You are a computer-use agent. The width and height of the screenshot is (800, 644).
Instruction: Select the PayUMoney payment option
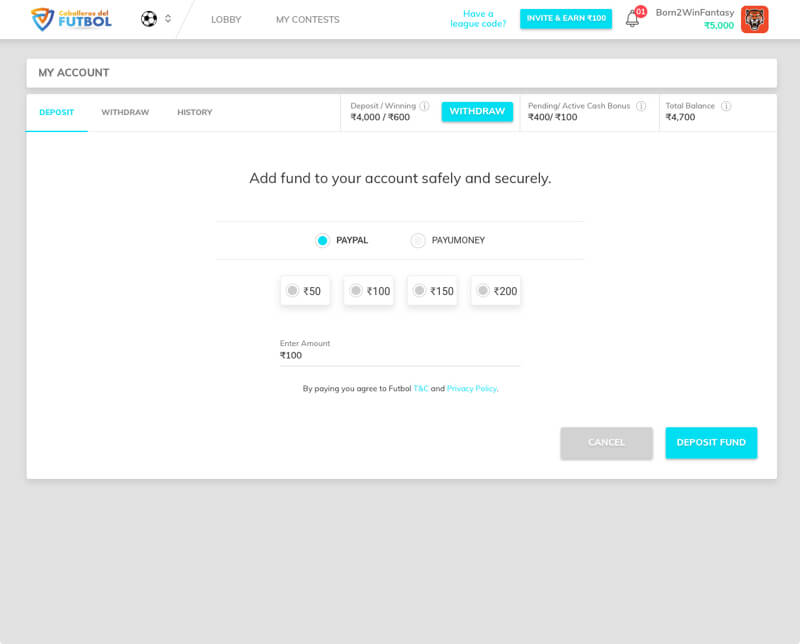pyautogui.click(x=418, y=240)
